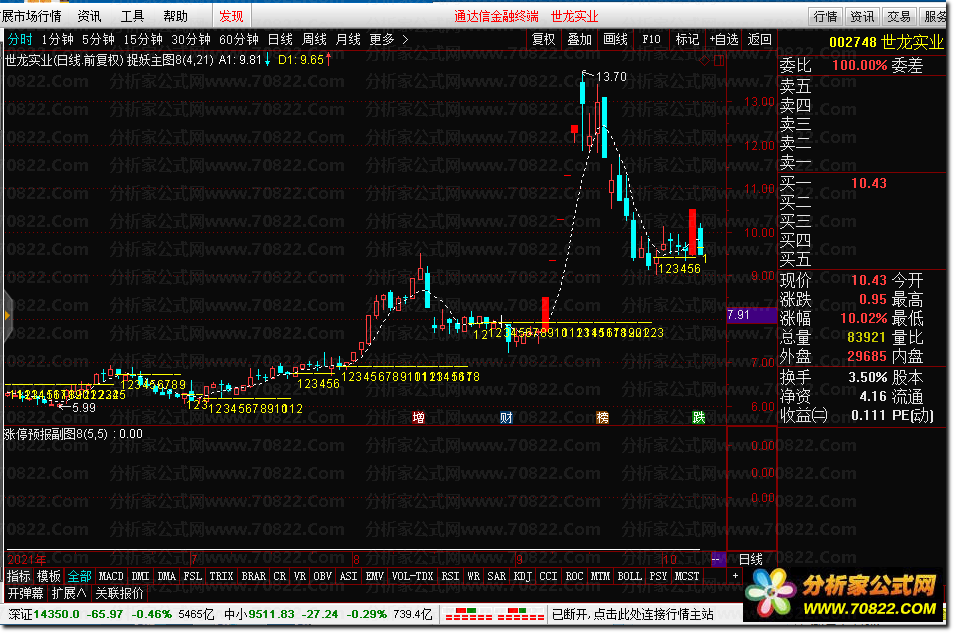Viewport: 955px width, 633px height.
Task: Switch to 月线 monthly chart
Action: point(348,40)
